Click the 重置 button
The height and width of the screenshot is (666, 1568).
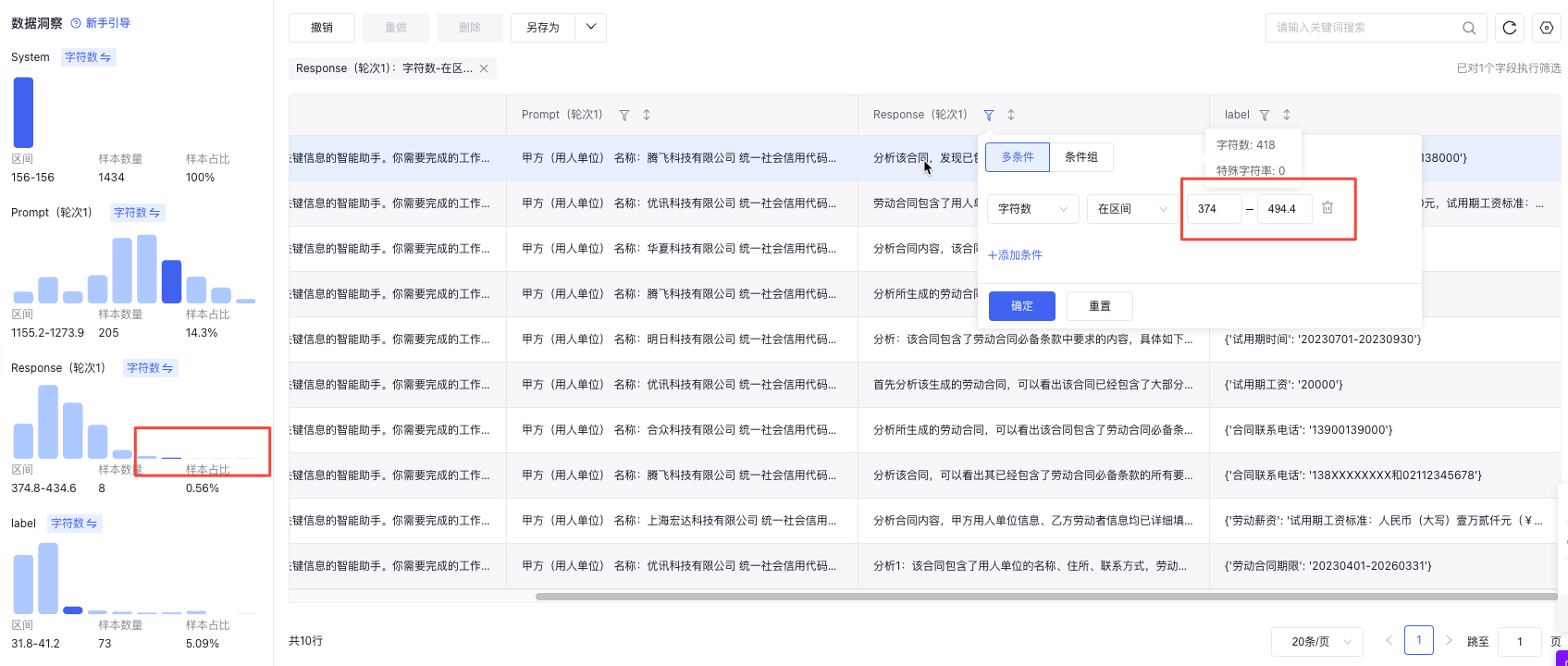1100,306
